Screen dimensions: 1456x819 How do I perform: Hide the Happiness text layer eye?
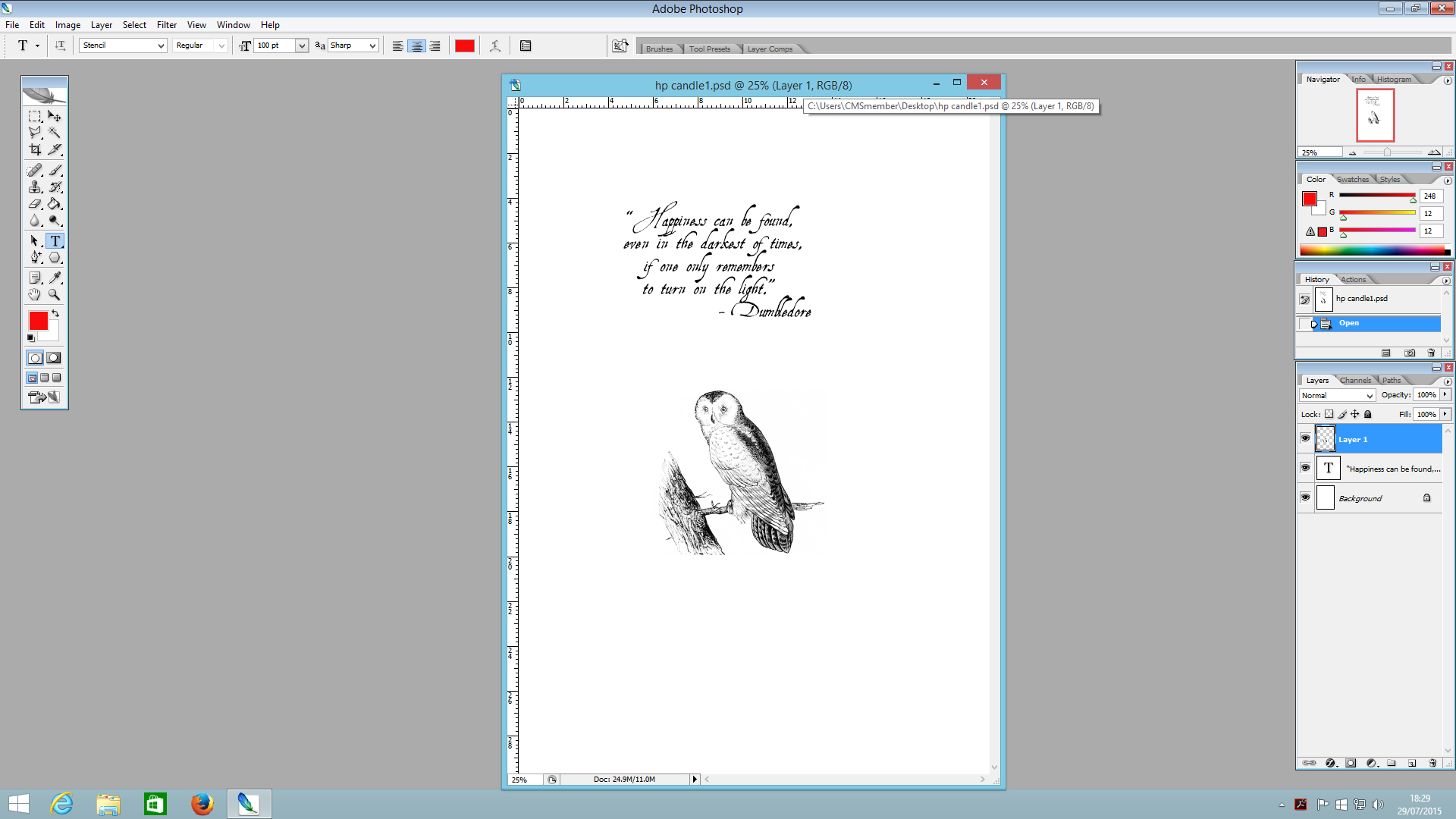pos(1305,468)
